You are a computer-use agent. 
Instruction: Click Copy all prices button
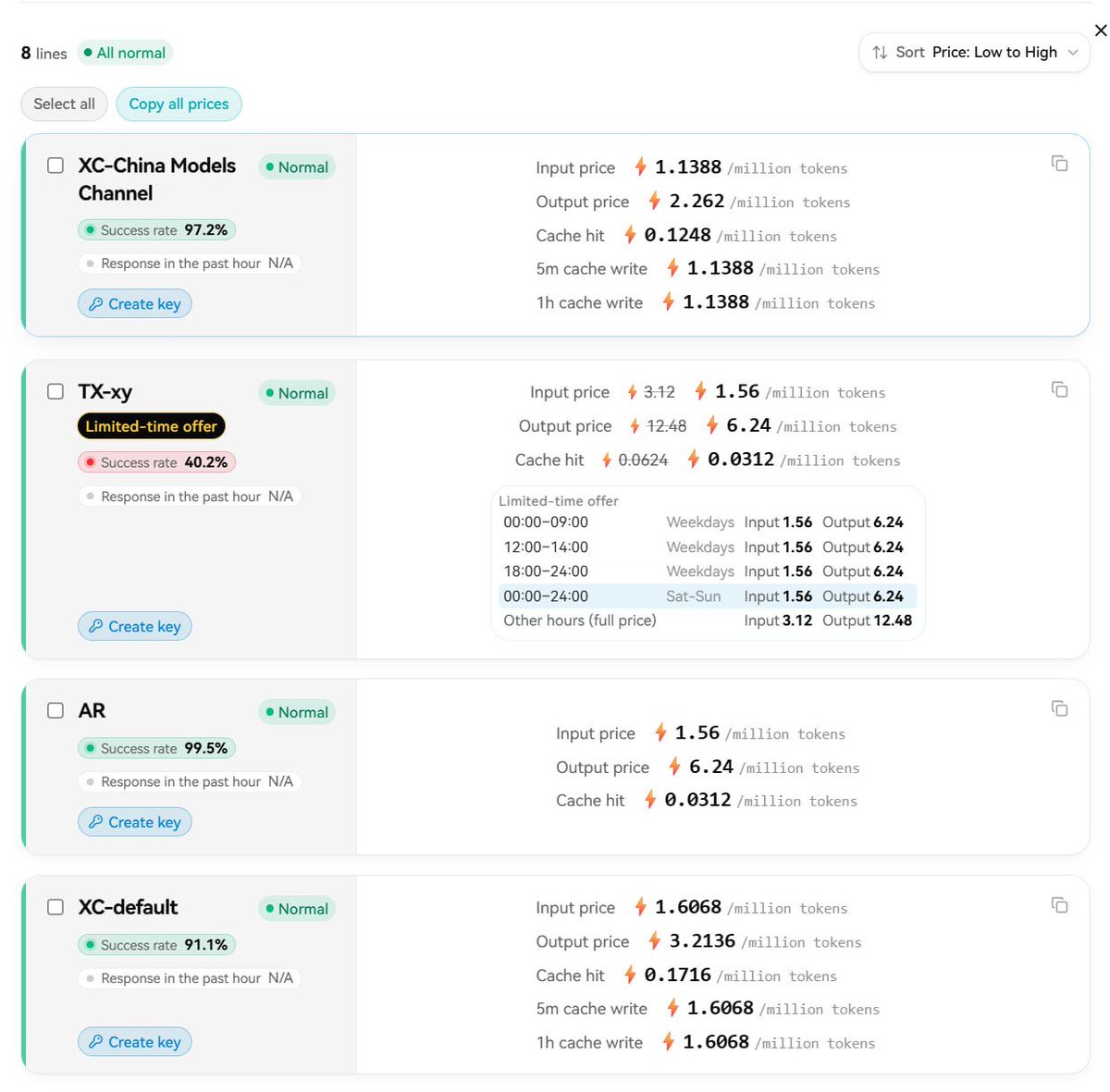click(179, 104)
